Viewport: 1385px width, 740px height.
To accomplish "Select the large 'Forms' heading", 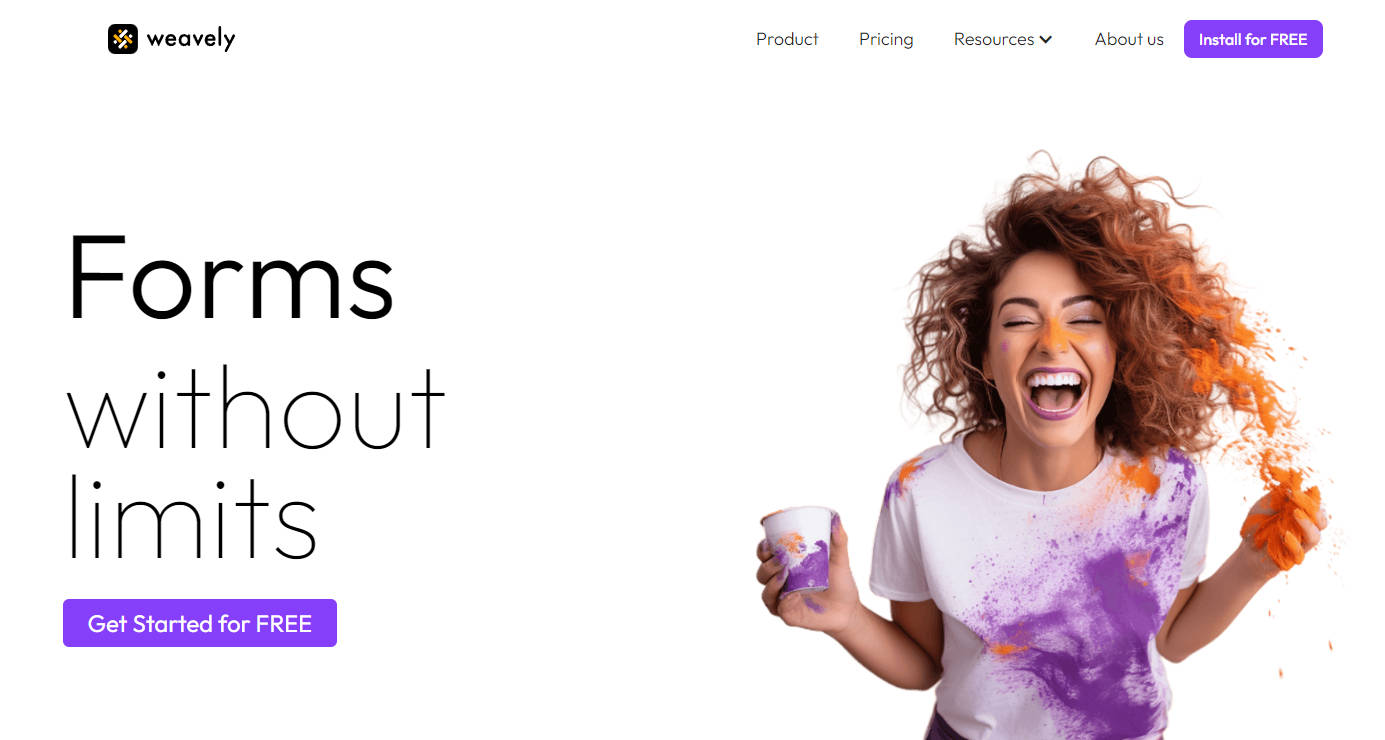I will coord(231,277).
